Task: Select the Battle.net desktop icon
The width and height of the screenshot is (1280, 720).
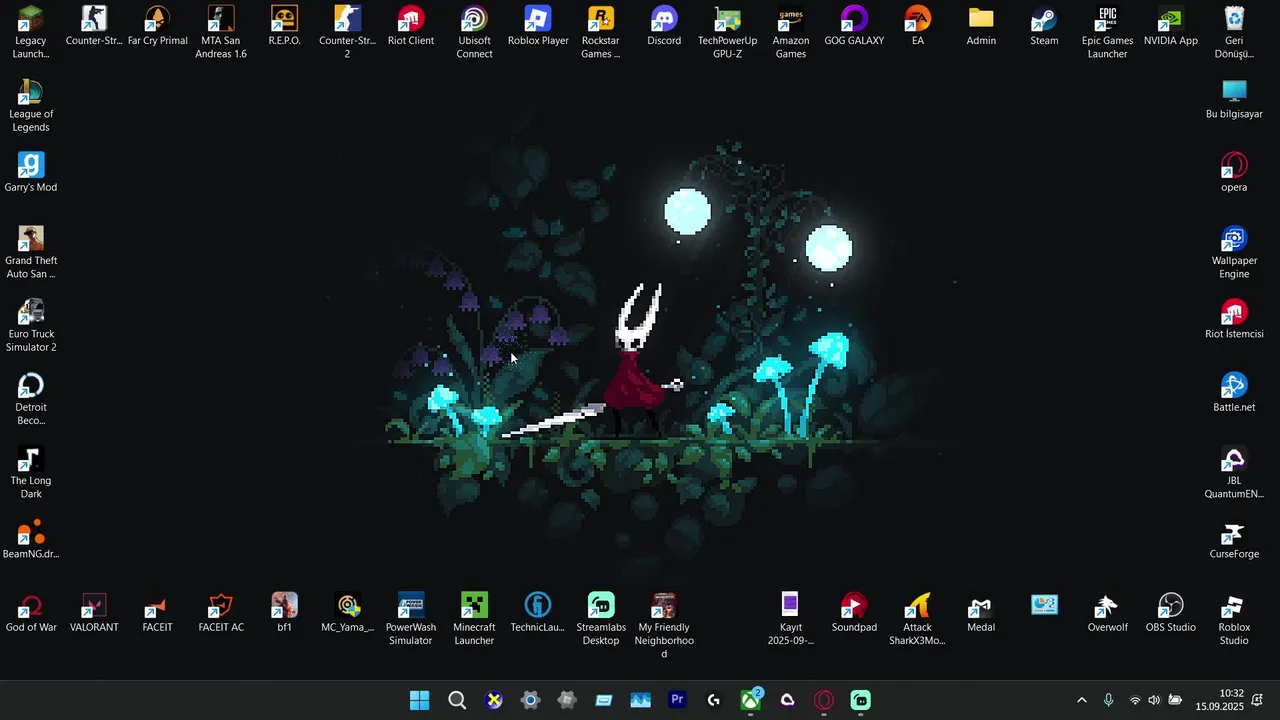Action: coord(1234,392)
